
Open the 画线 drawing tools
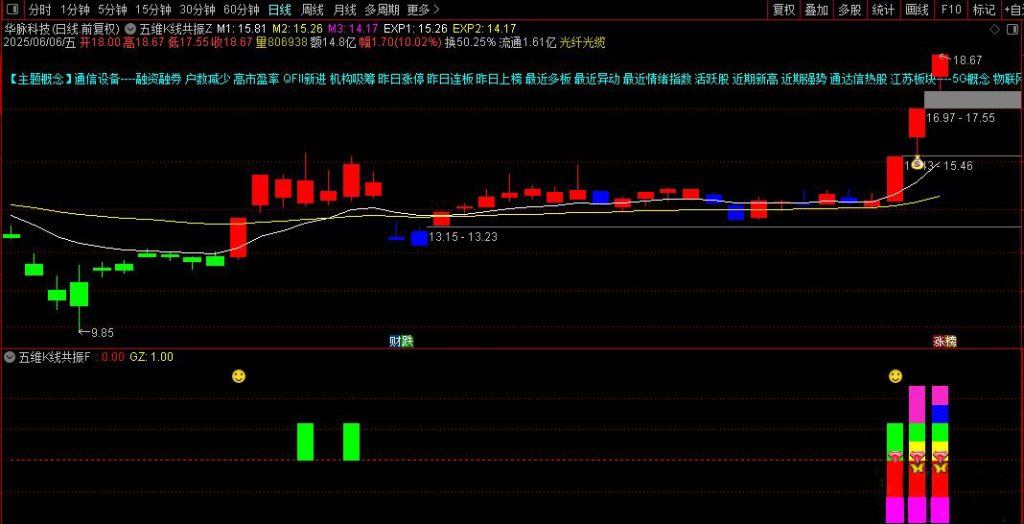pos(916,10)
